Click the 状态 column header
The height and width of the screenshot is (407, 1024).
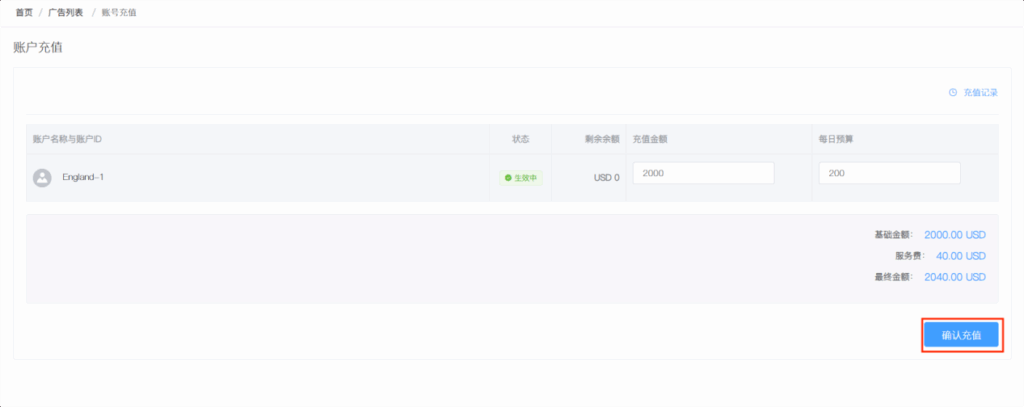pos(520,139)
